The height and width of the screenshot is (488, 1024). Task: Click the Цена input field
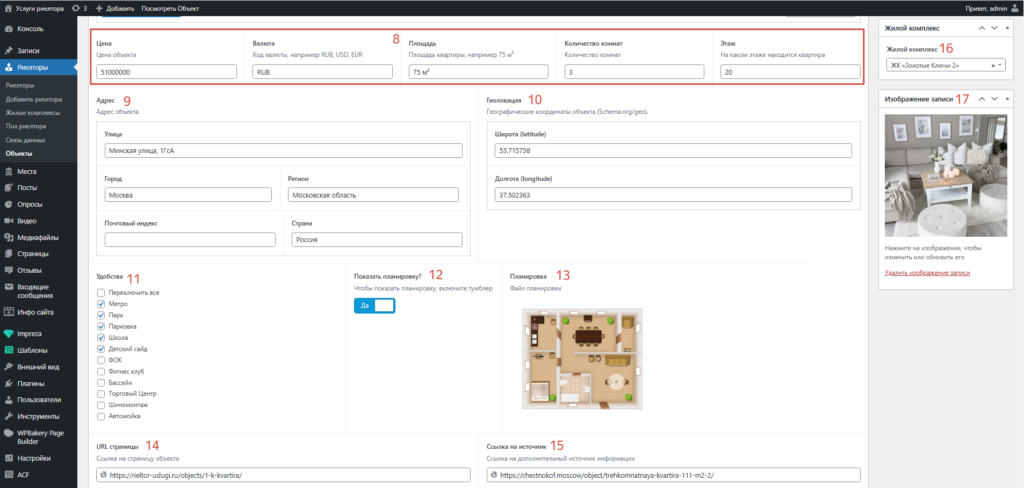(166, 72)
